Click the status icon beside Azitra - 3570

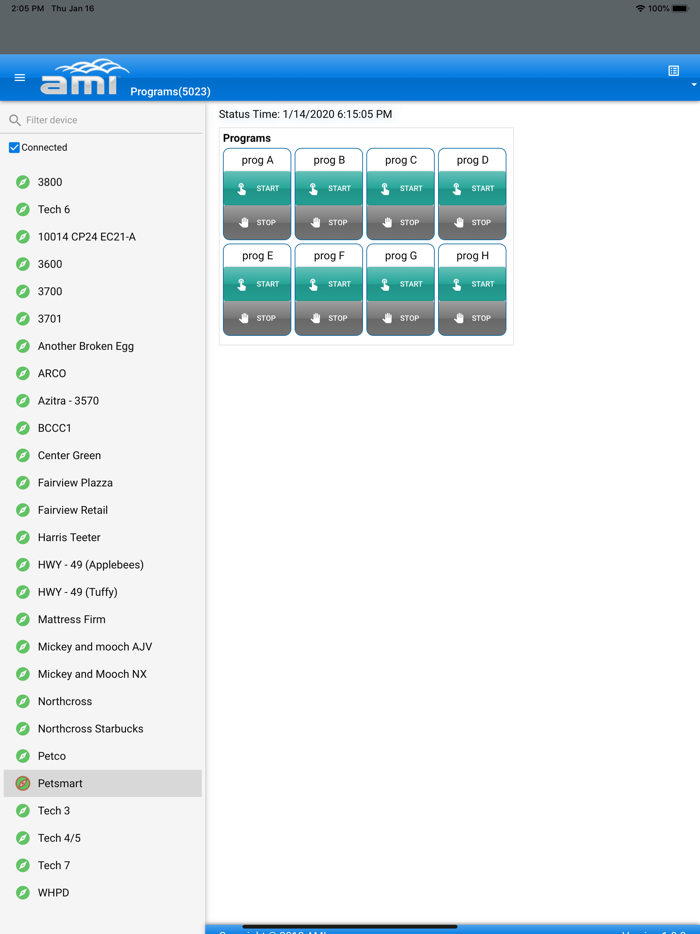[23, 401]
